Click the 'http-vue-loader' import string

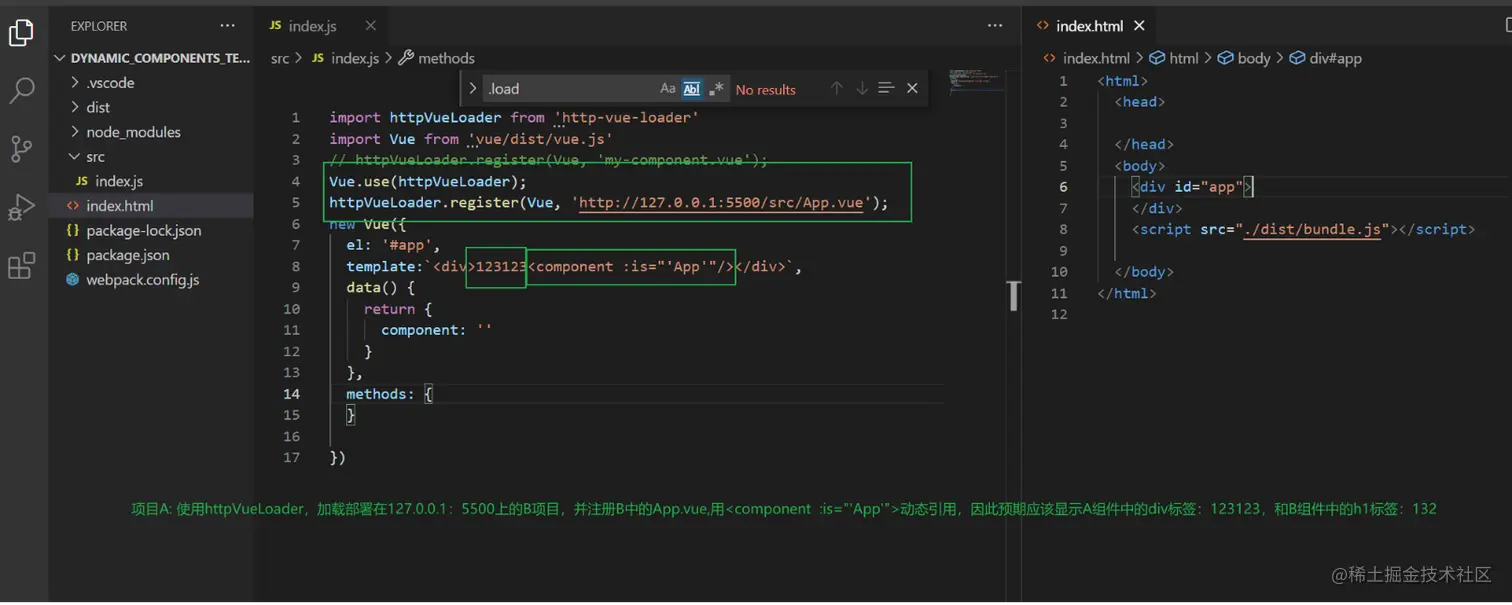(626, 118)
